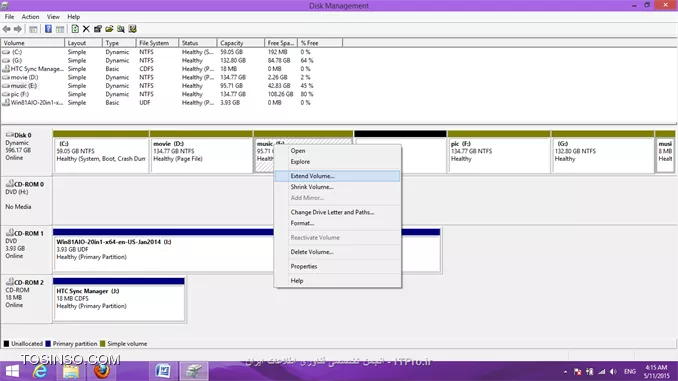Sort by the Capacity column header
Viewport: 678px width, 381px height.
tap(240, 43)
